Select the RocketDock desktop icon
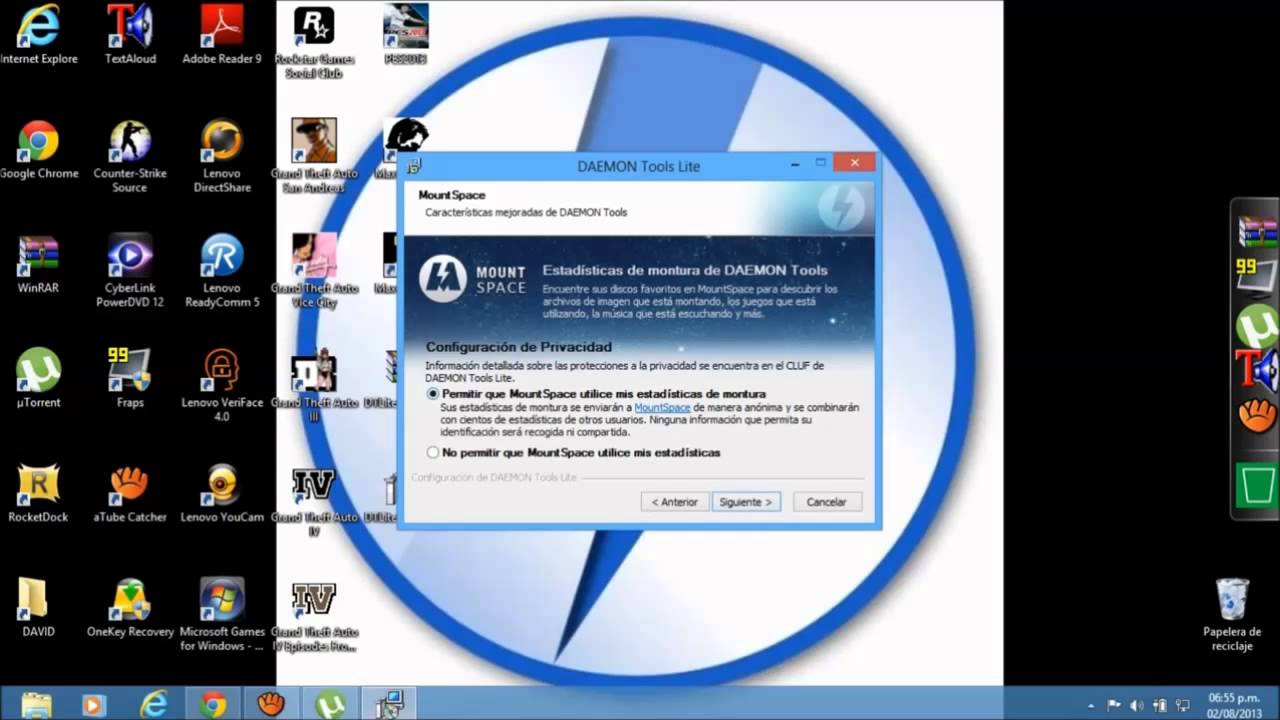Screen dimensions: 1280x720 point(38,494)
